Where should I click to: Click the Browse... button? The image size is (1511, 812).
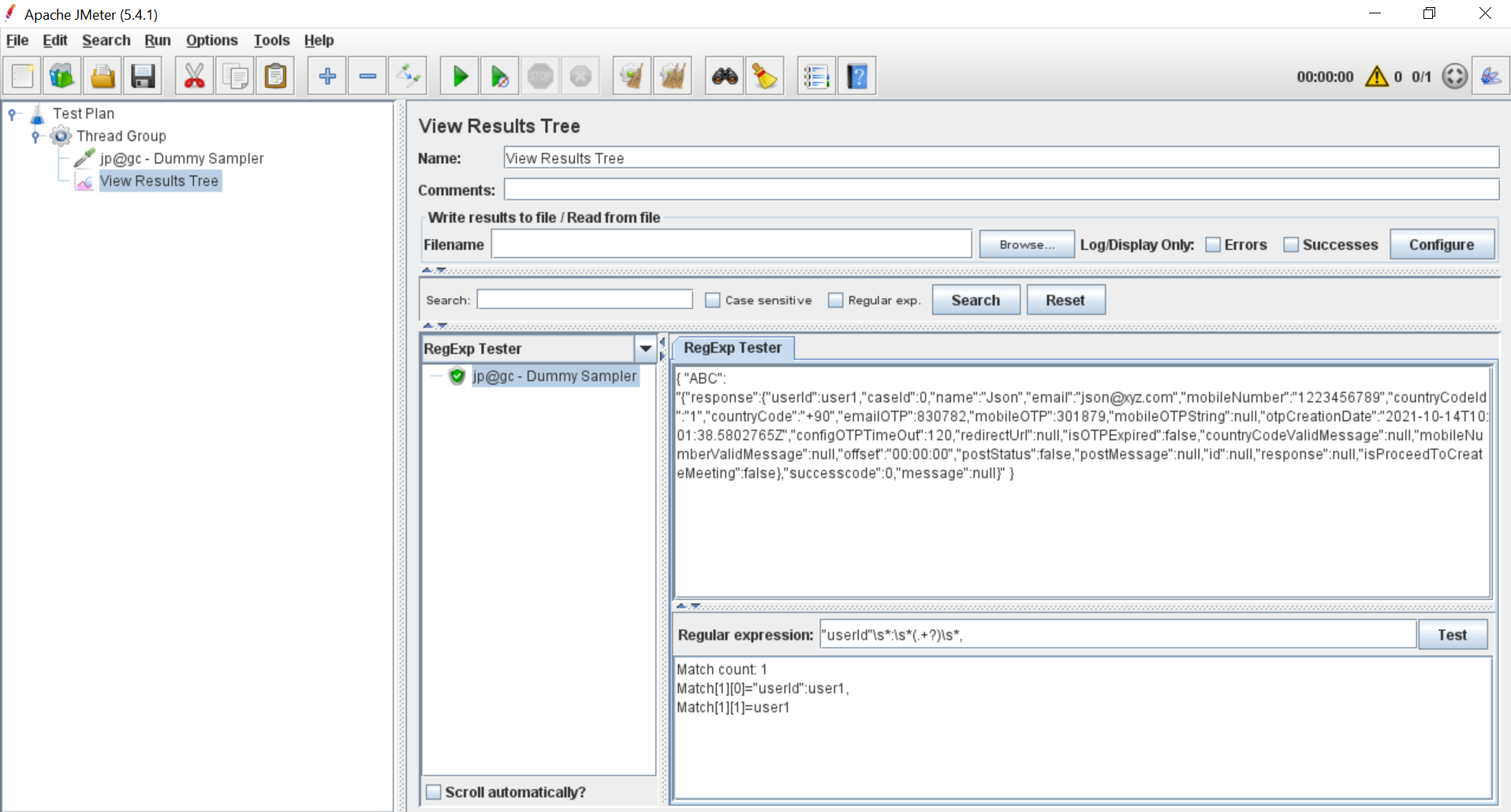(x=1027, y=245)
